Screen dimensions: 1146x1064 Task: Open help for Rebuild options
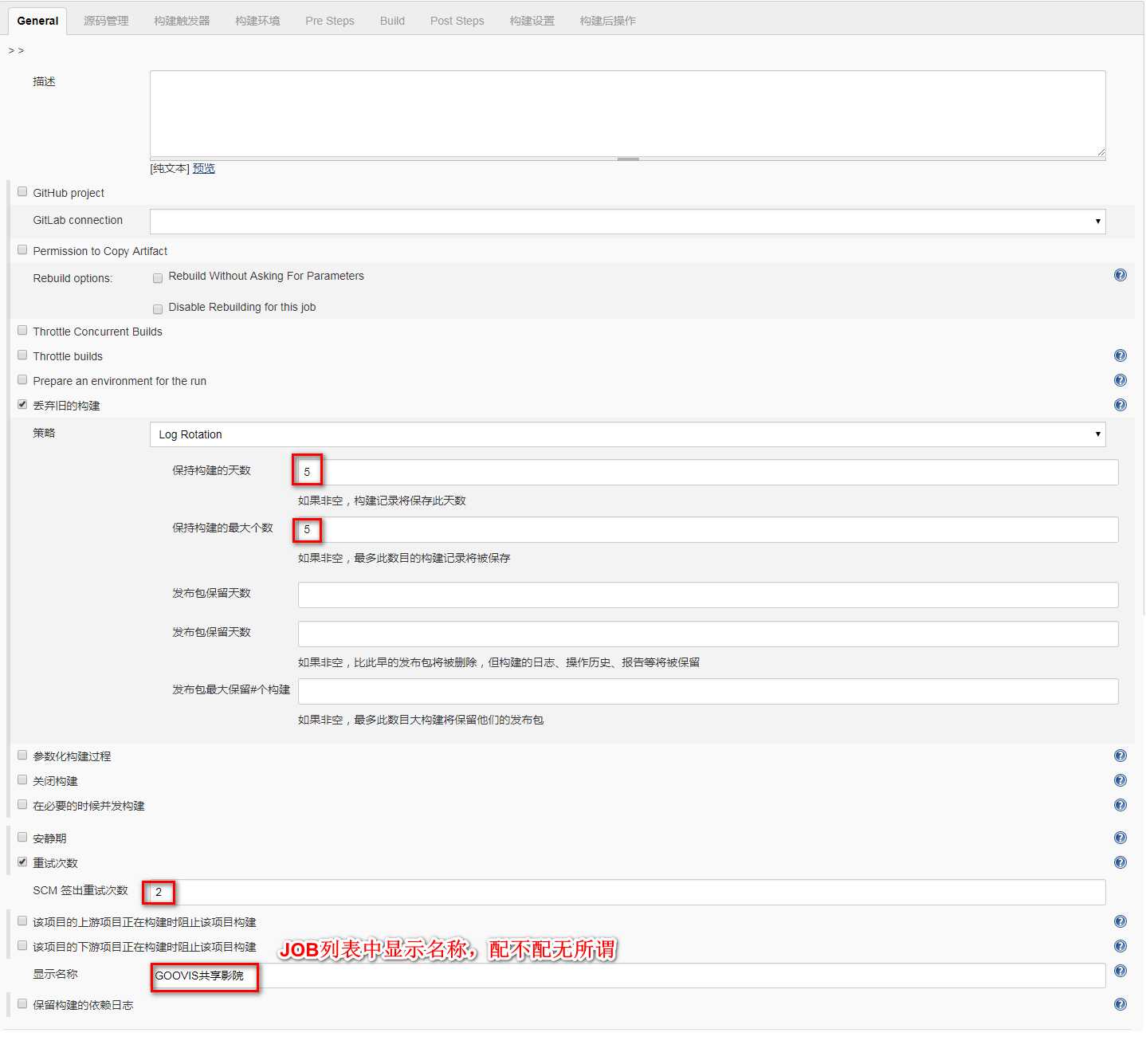(1120, 276)
